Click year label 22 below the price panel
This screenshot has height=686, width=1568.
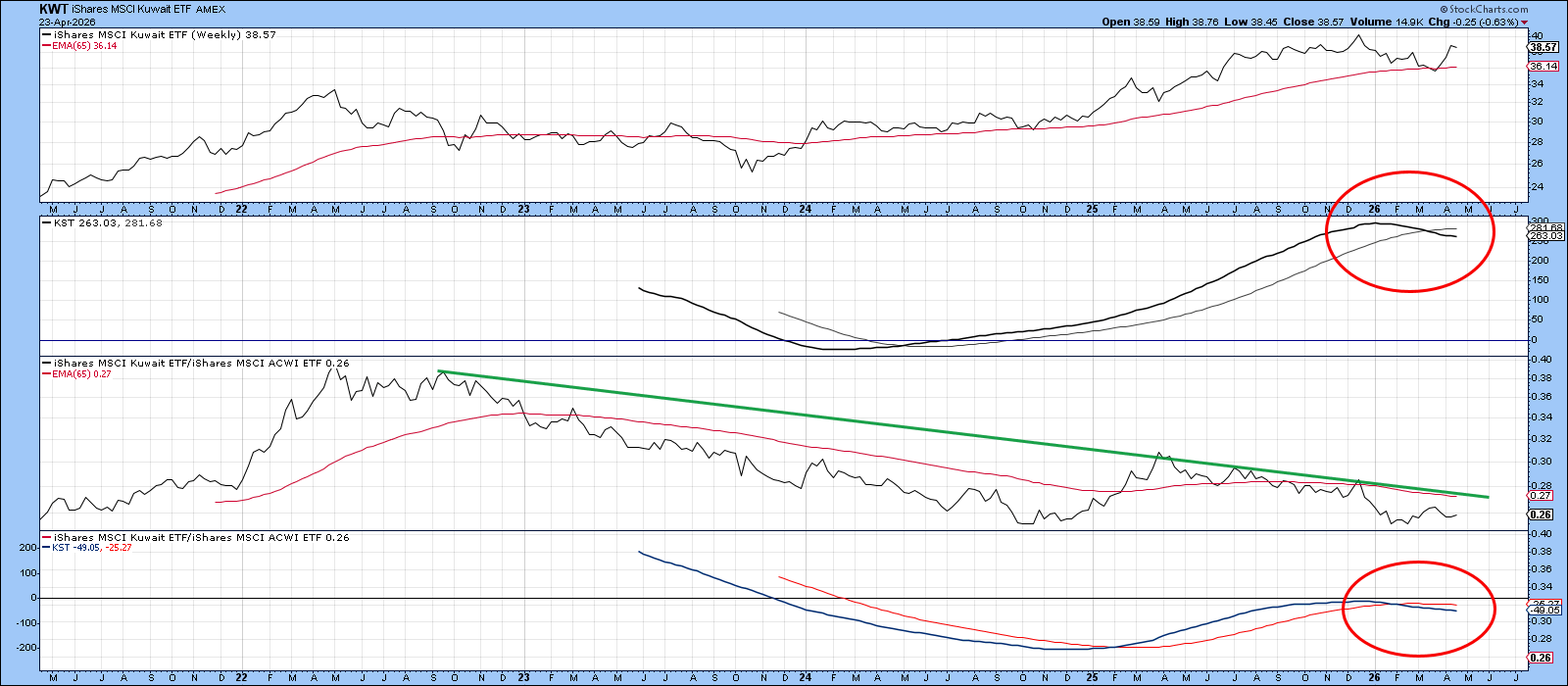[x=240, y=210]
